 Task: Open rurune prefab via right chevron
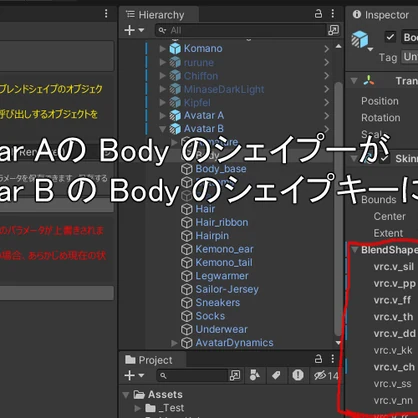point(327,62)
